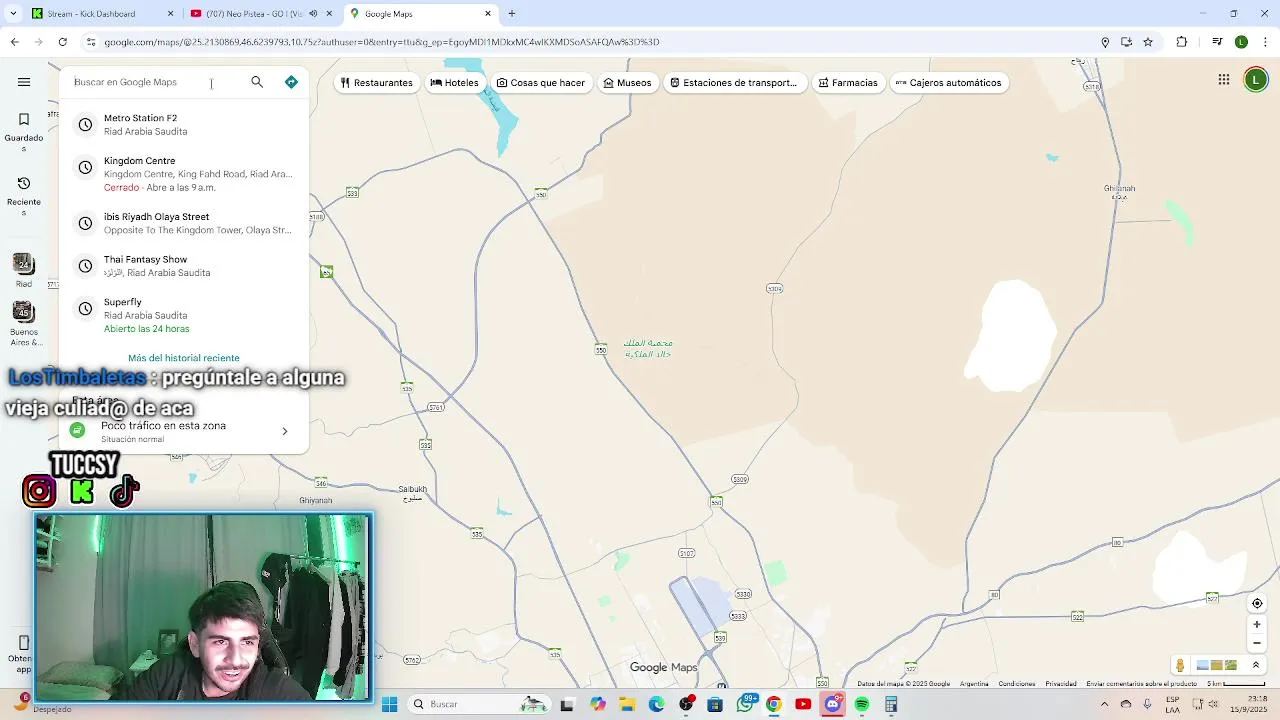Show Cosas que hacer nearby
1280x720 pixels.
[x=541, y=83]
